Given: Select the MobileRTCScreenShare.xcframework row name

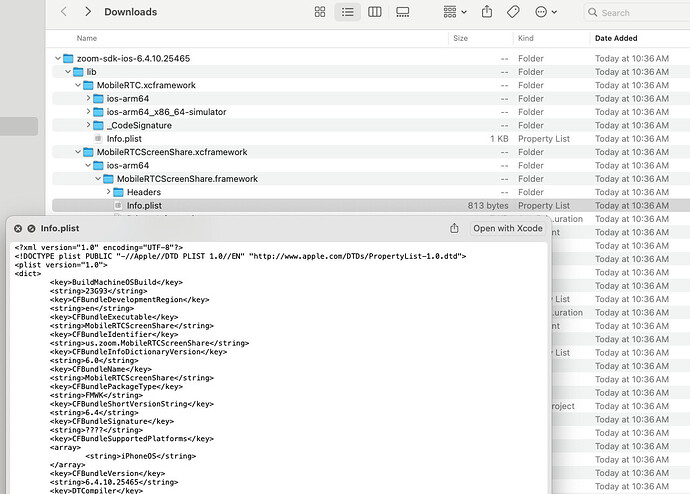Looking at the screenshot, I should tap(172, 152).
